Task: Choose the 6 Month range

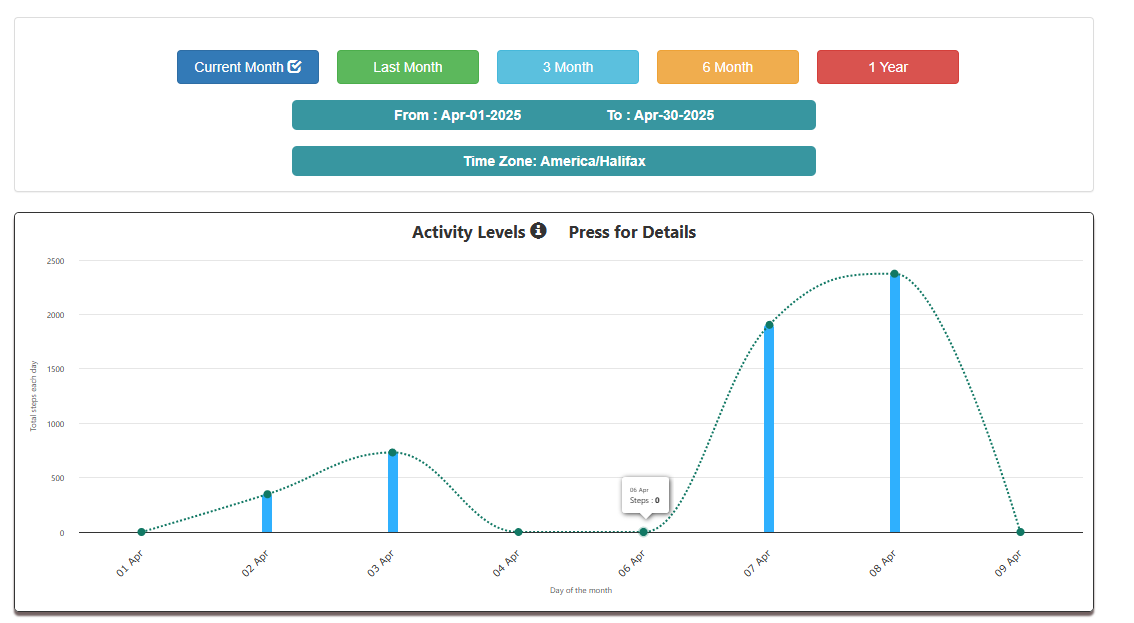Action: click(x=727, y=67)
